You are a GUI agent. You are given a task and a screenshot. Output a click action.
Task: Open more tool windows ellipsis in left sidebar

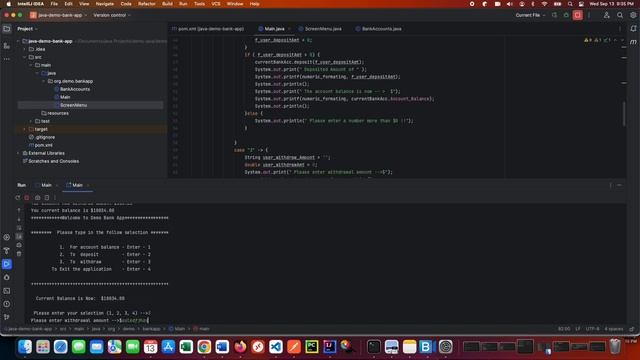[x=7, y=59]
